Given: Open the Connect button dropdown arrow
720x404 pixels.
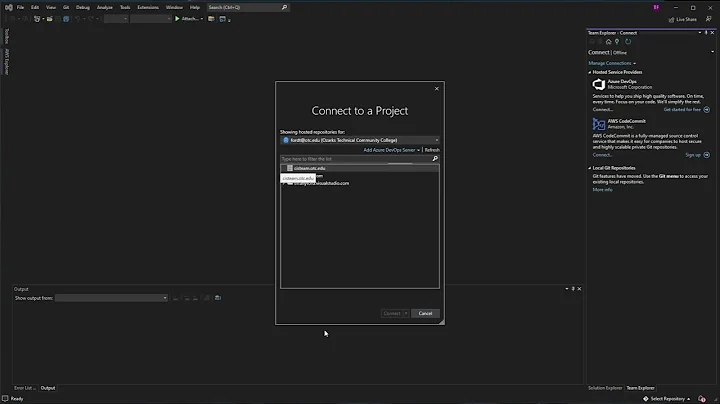Looking at the screenshot, I should pyautogui.click(x=406, y=313).
